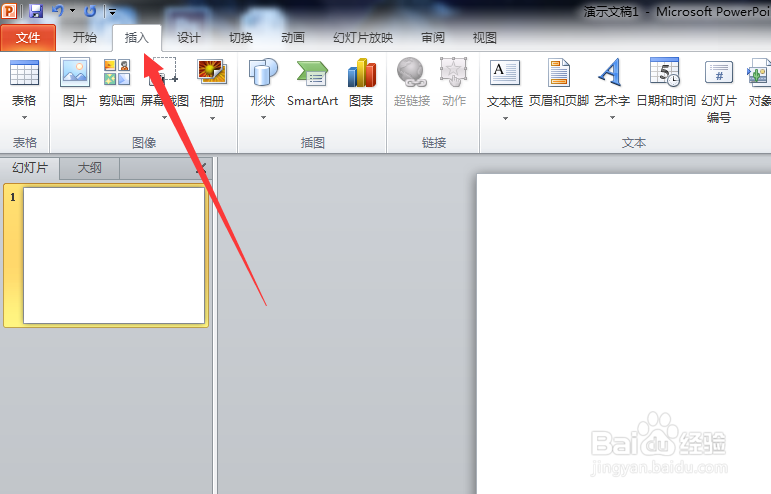771x494 pixels.
Task: Click the 表格 (Table) grid icon
Action: pos(24,73)
